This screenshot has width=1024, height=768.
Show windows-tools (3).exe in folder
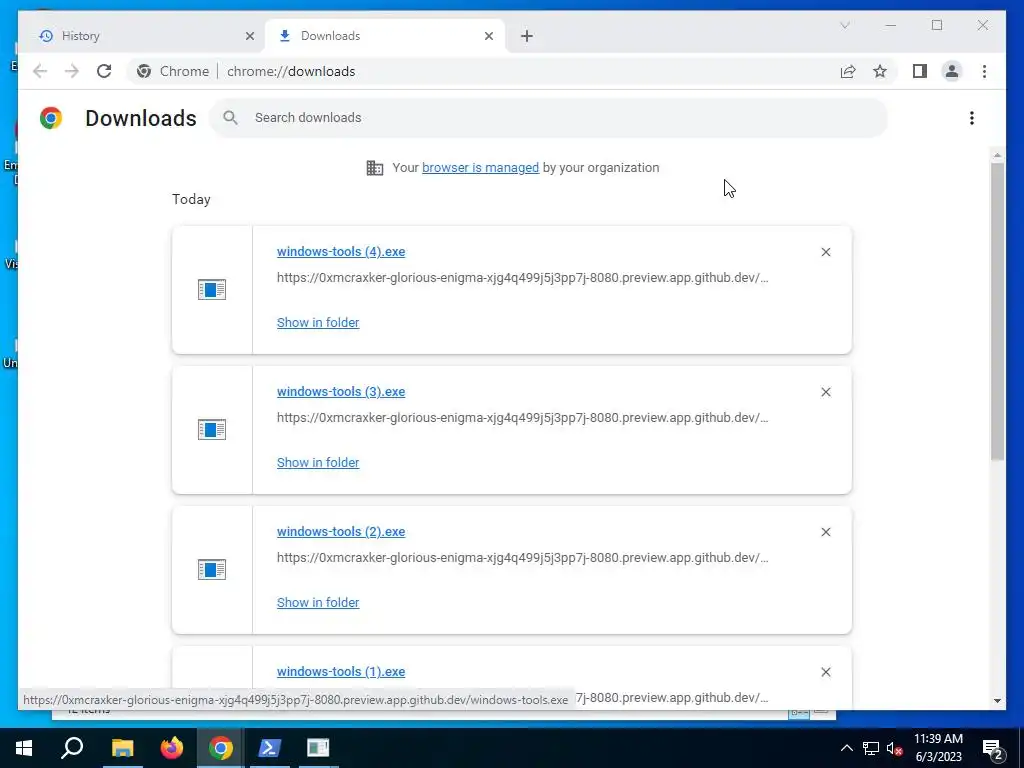coord(318,462)
